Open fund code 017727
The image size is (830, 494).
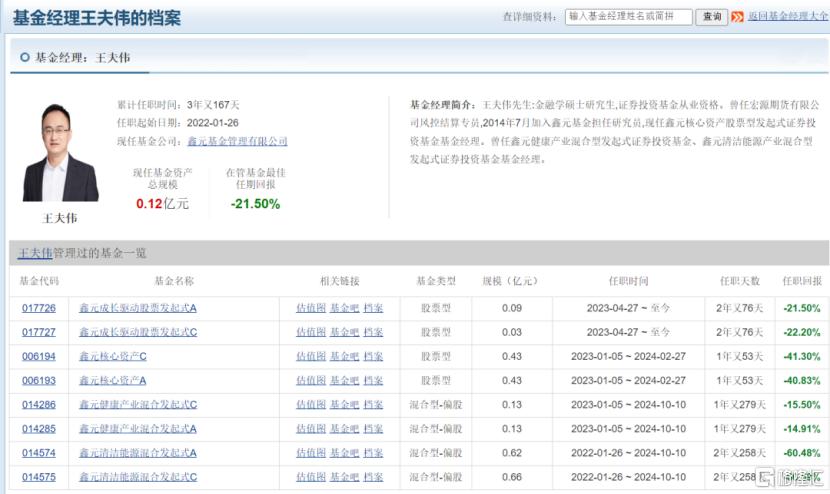39,333
